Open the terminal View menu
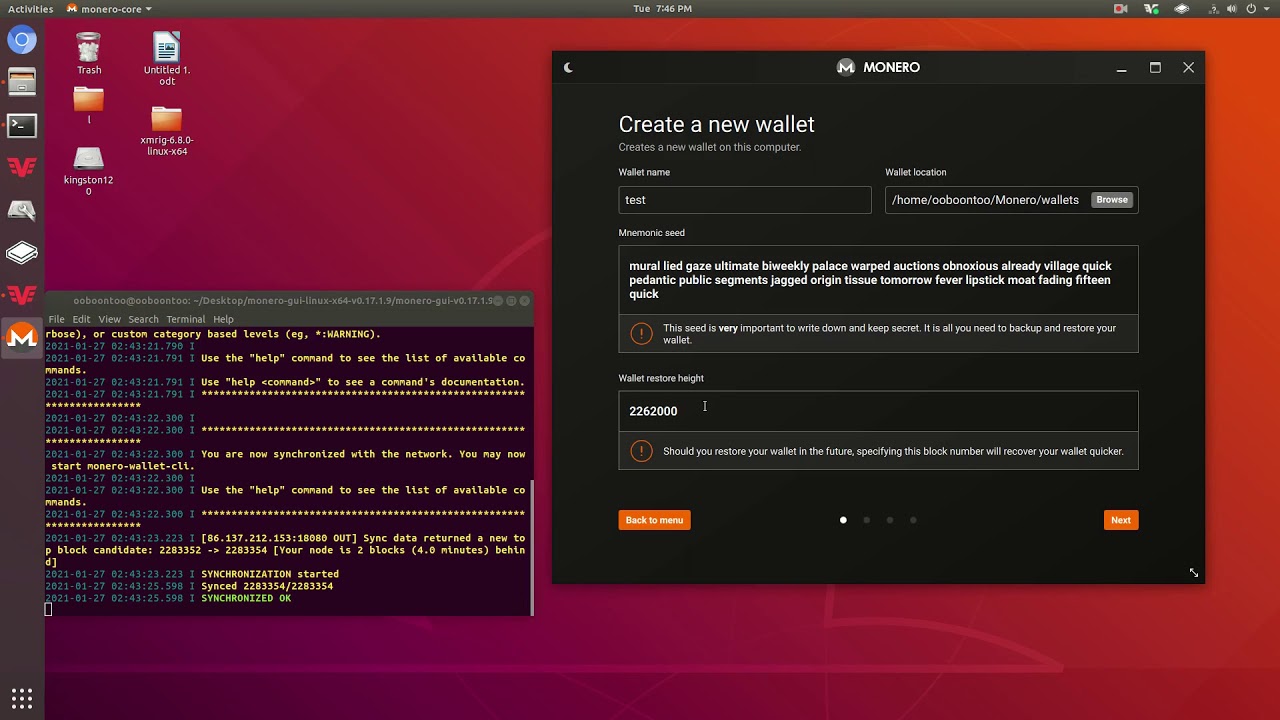Screen dimensions: 1280x720 point(109,319)
